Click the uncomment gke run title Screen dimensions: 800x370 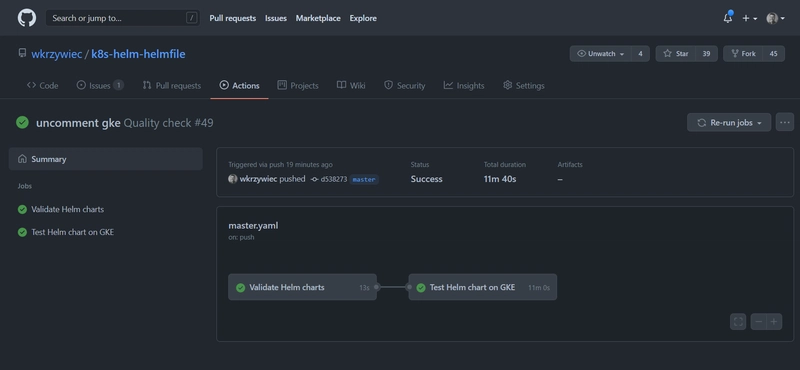pyautogui.click(x=78, y=123)
